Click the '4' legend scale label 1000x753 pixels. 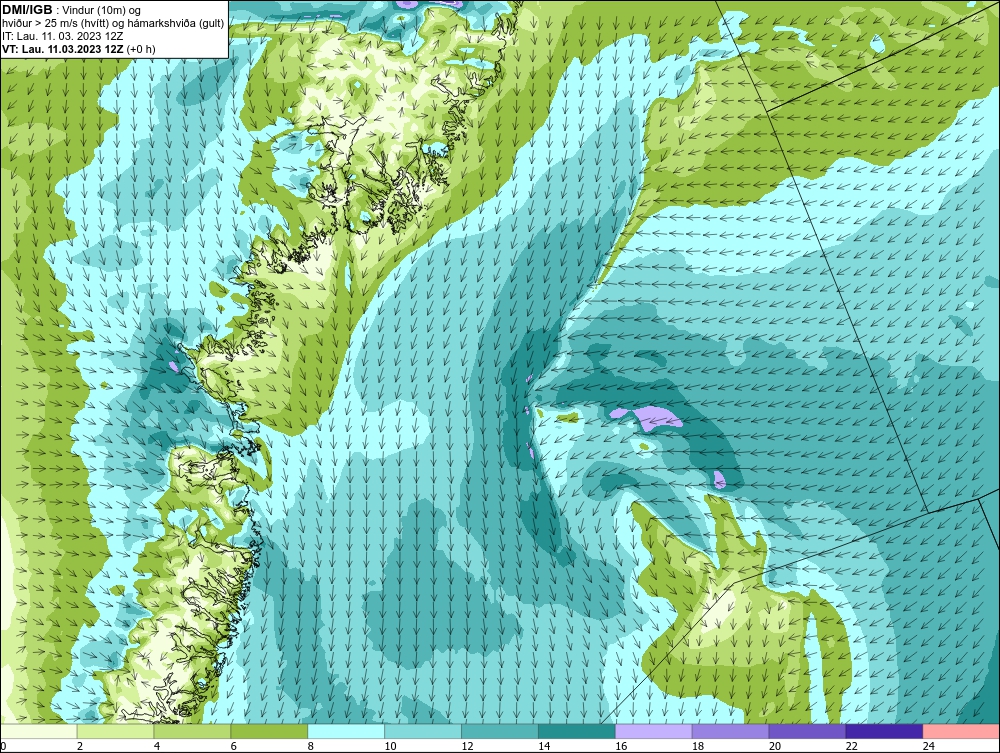[157, 746]
